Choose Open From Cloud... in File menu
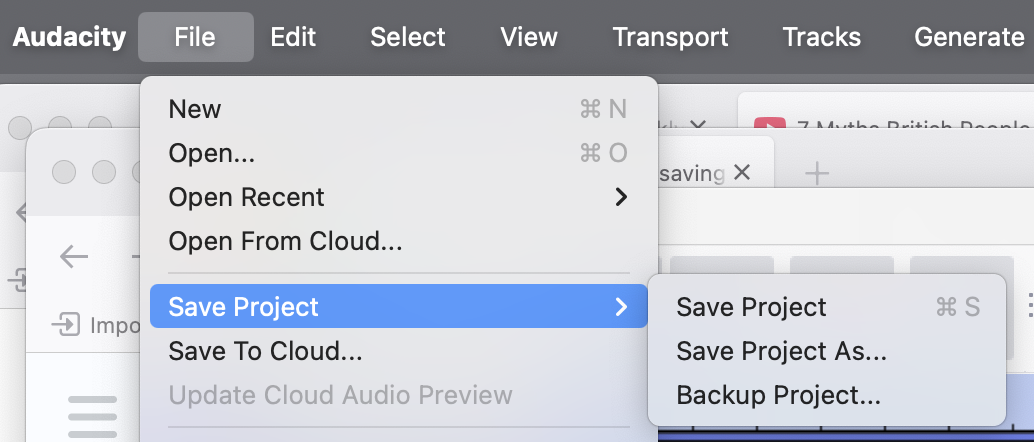This screenshot has height=442, width=1034. [x=285, y=241]
